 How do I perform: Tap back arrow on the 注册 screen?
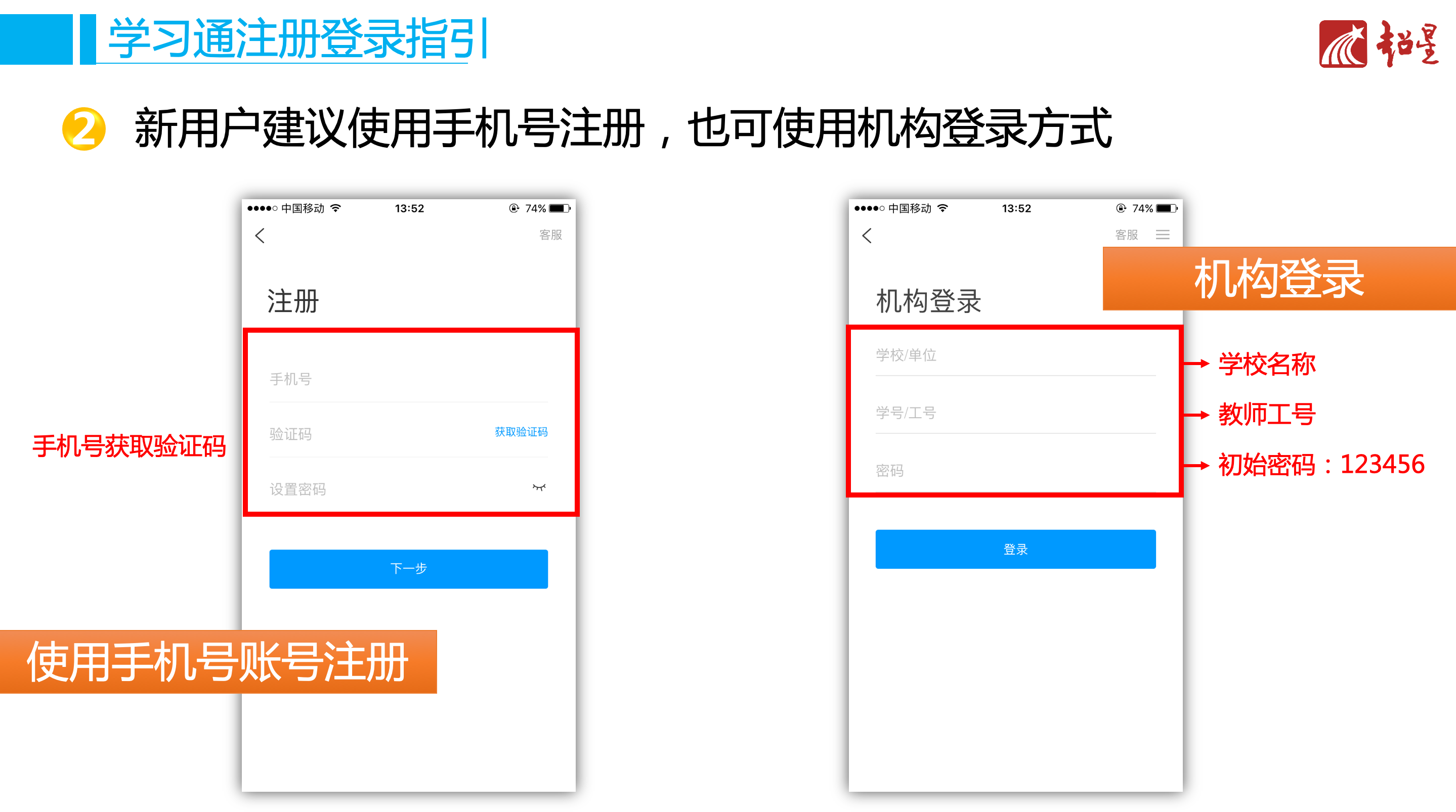[260, 236]
